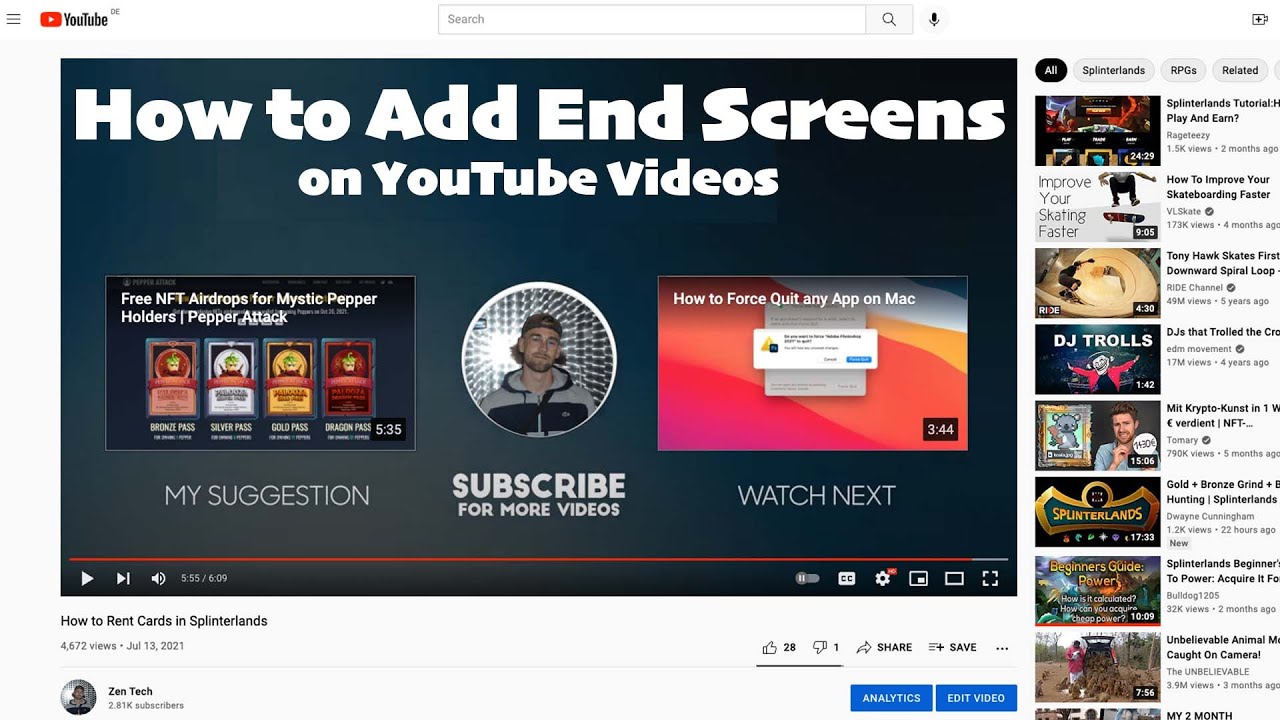
Task: Open Mit Krypto-Kunst video thumbnail
Action: pyautogui.click(x=1097, y=436)
